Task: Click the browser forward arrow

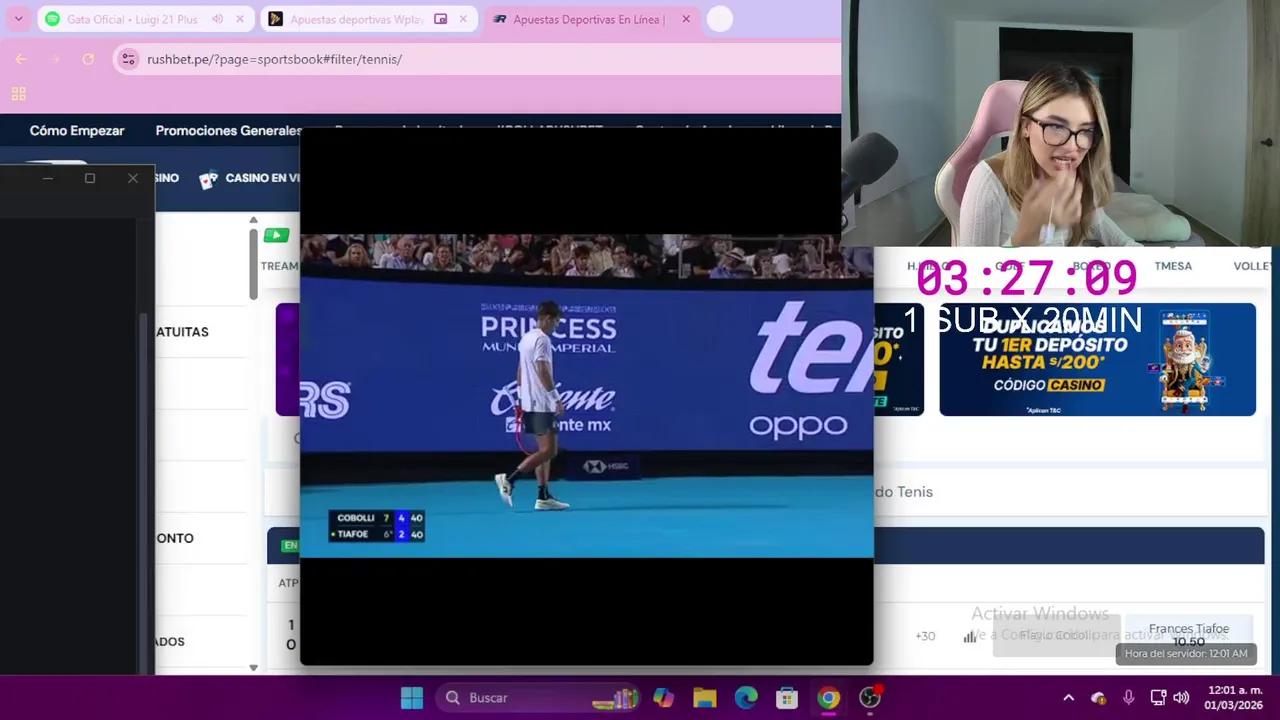Action: click(x=54, y=59)
